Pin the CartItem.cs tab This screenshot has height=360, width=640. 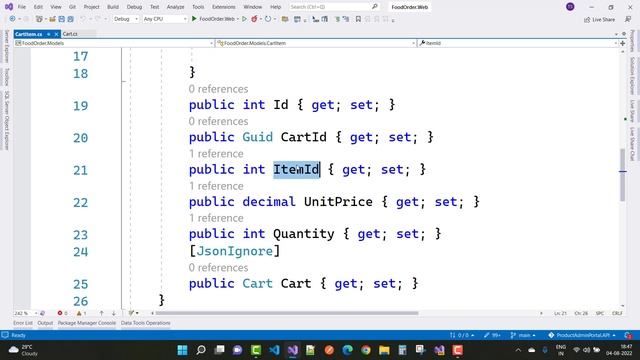click(49, 34)
